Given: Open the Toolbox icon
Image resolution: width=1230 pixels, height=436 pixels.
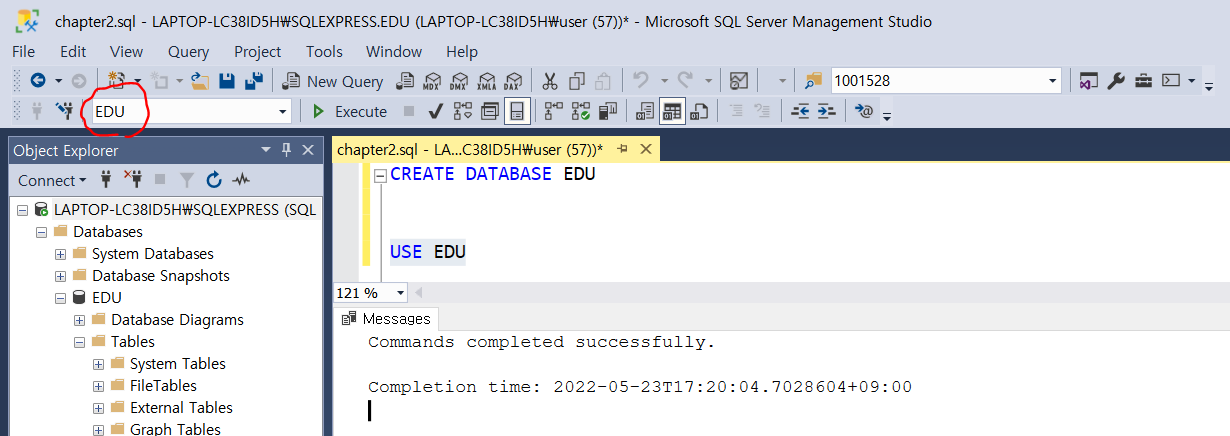Looking at the screenshot, I should (1143, 81).
